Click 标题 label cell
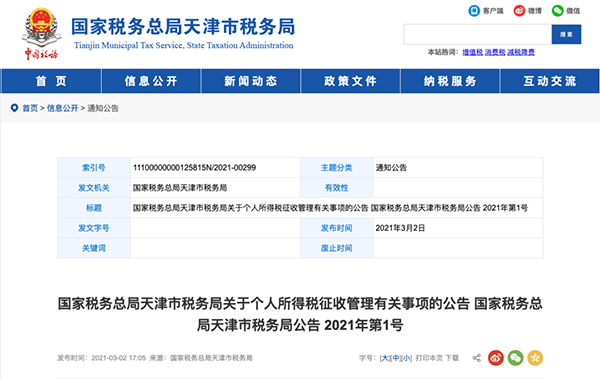The image size is (600, 379). 94,208
